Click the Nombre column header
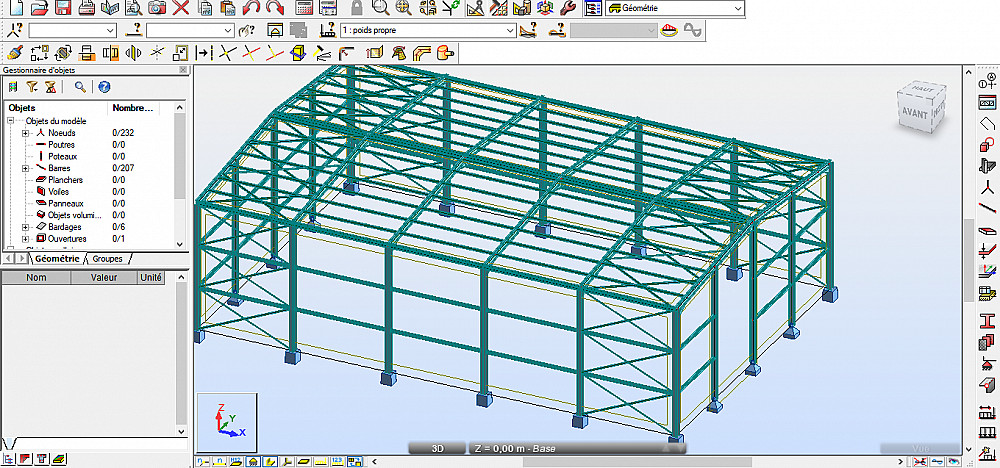The image size is (1000, 468). point(133,108)
